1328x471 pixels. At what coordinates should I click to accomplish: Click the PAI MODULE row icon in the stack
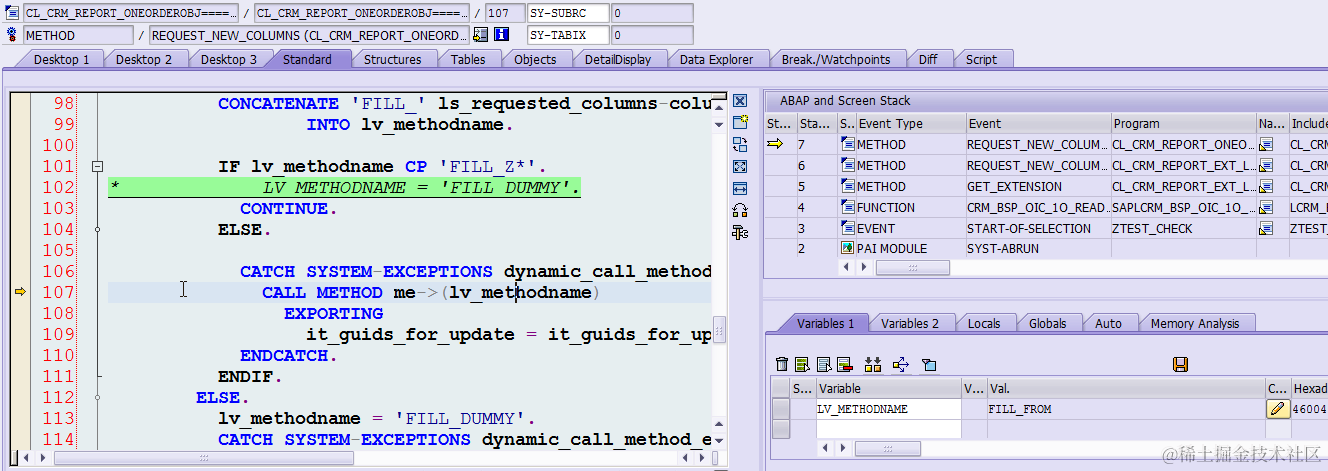847,248
